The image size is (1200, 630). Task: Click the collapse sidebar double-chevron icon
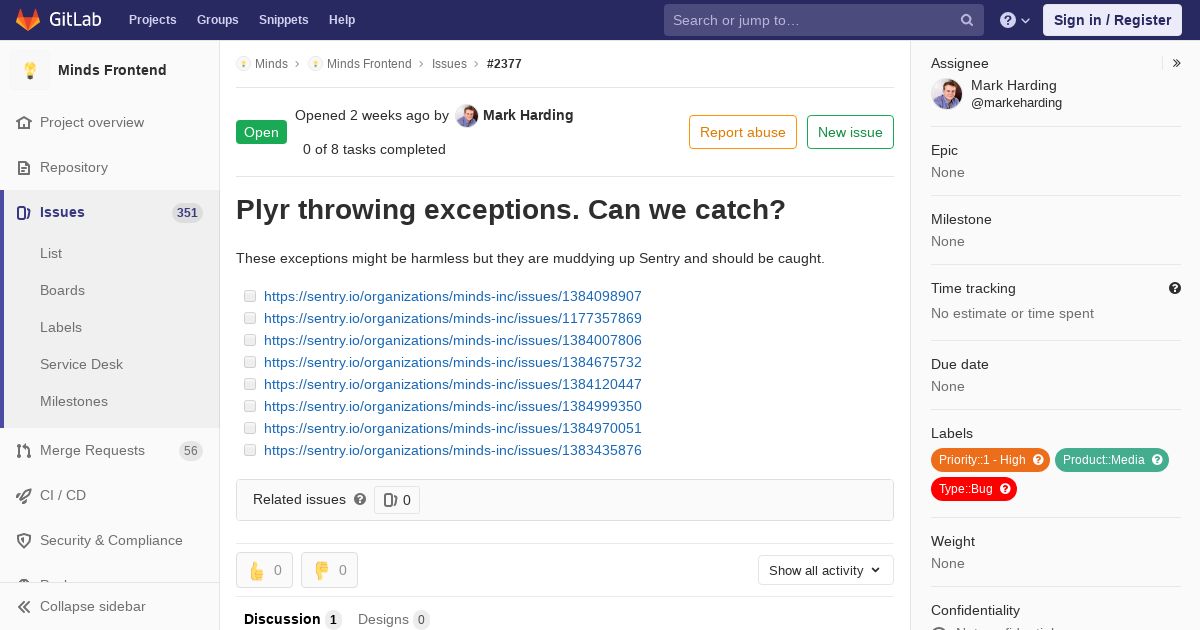point(24,607)
